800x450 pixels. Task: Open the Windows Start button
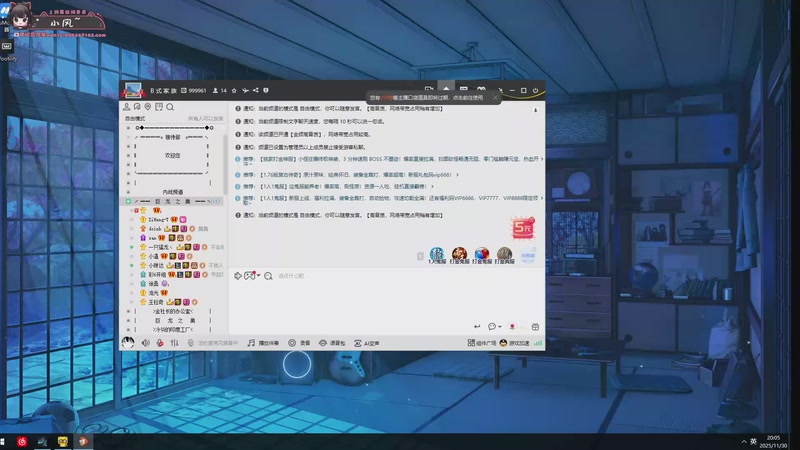pyautogui.click(x=3, y=441)
